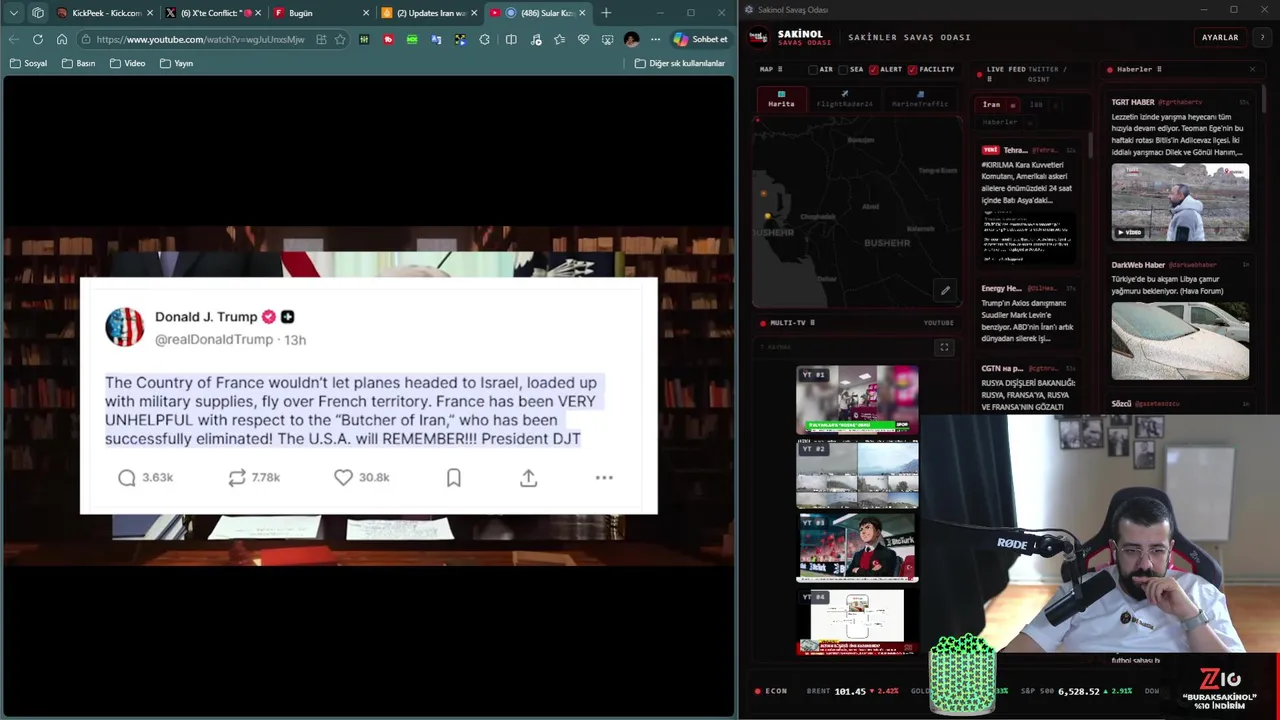Uncheck the FACILITY map checkbox
1280x720 pixels.
pyautogui.click(x=912, y=70)
